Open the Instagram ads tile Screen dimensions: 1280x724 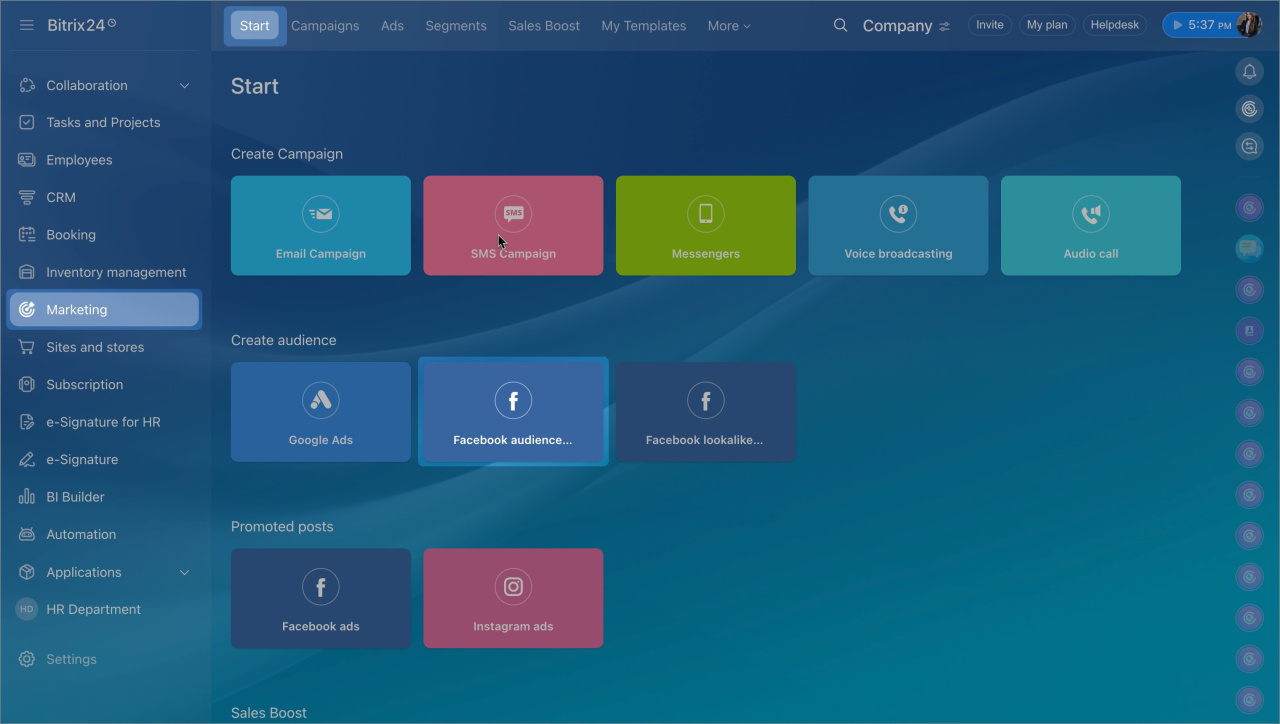pos(513,597)
